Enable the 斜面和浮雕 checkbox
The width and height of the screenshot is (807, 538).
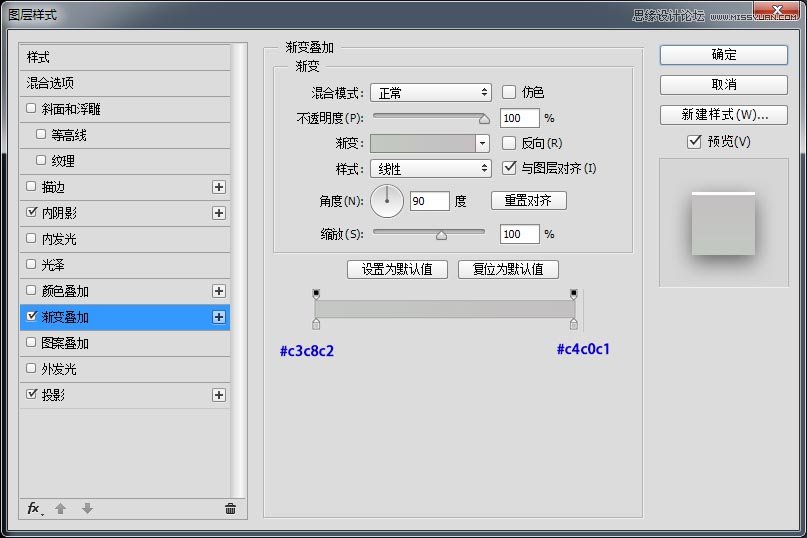pyautogui.click(x=31, y=108)
